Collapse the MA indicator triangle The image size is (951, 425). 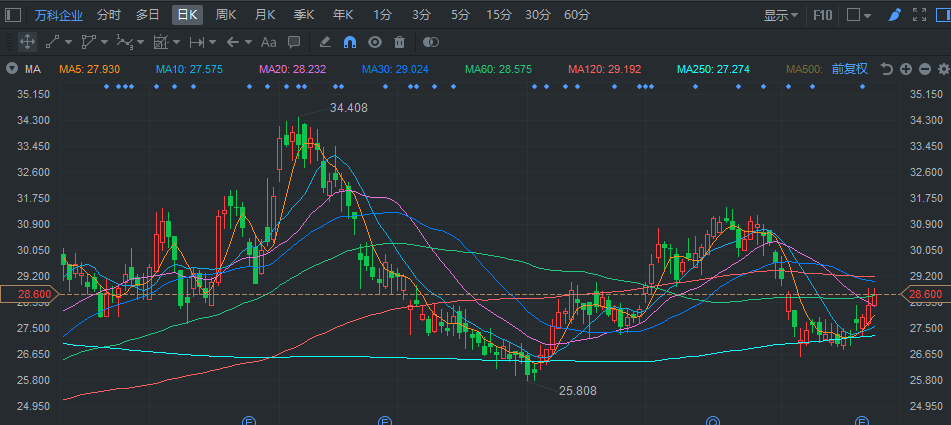coord(12,69)
